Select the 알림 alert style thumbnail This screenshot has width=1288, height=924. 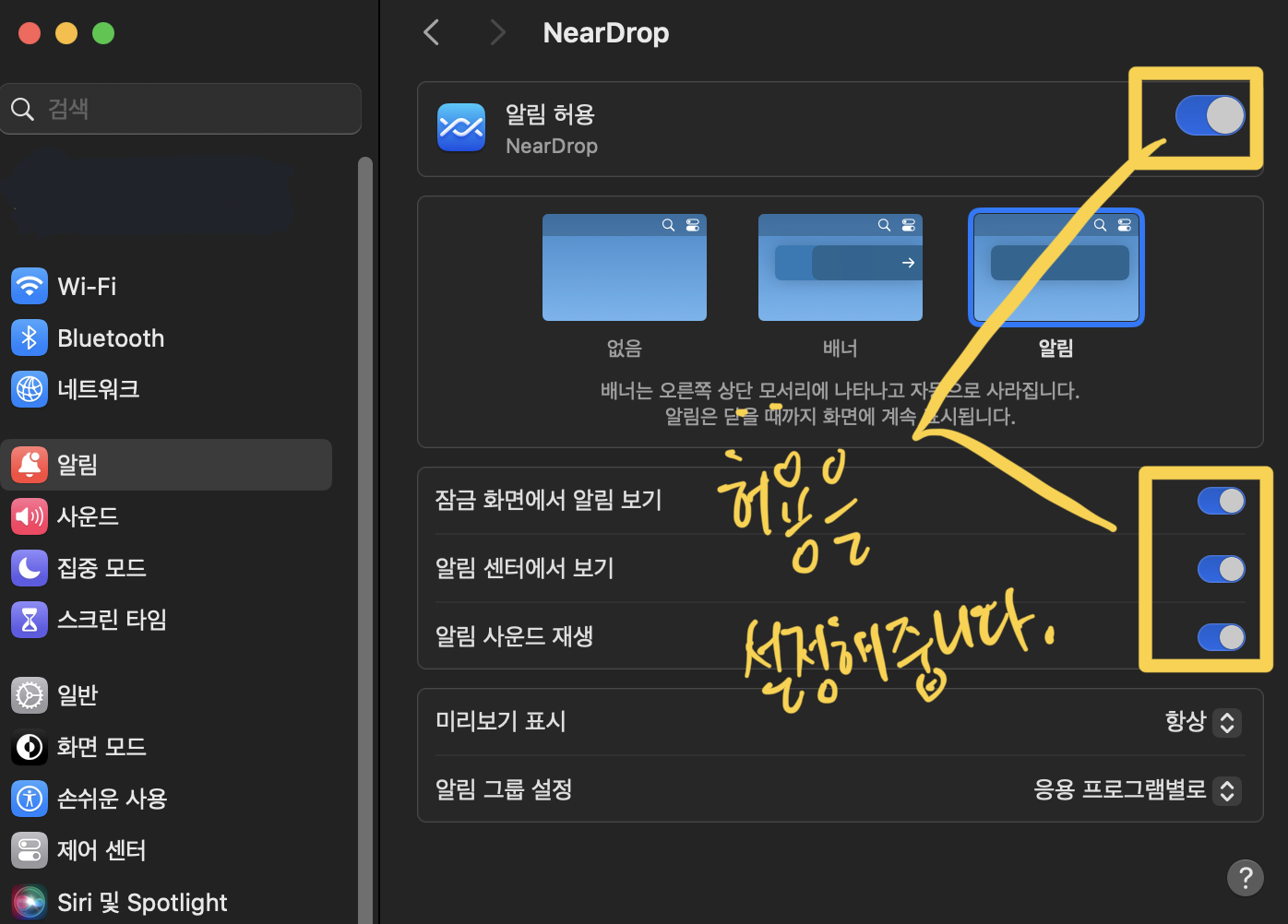(x=1056, y=267)
